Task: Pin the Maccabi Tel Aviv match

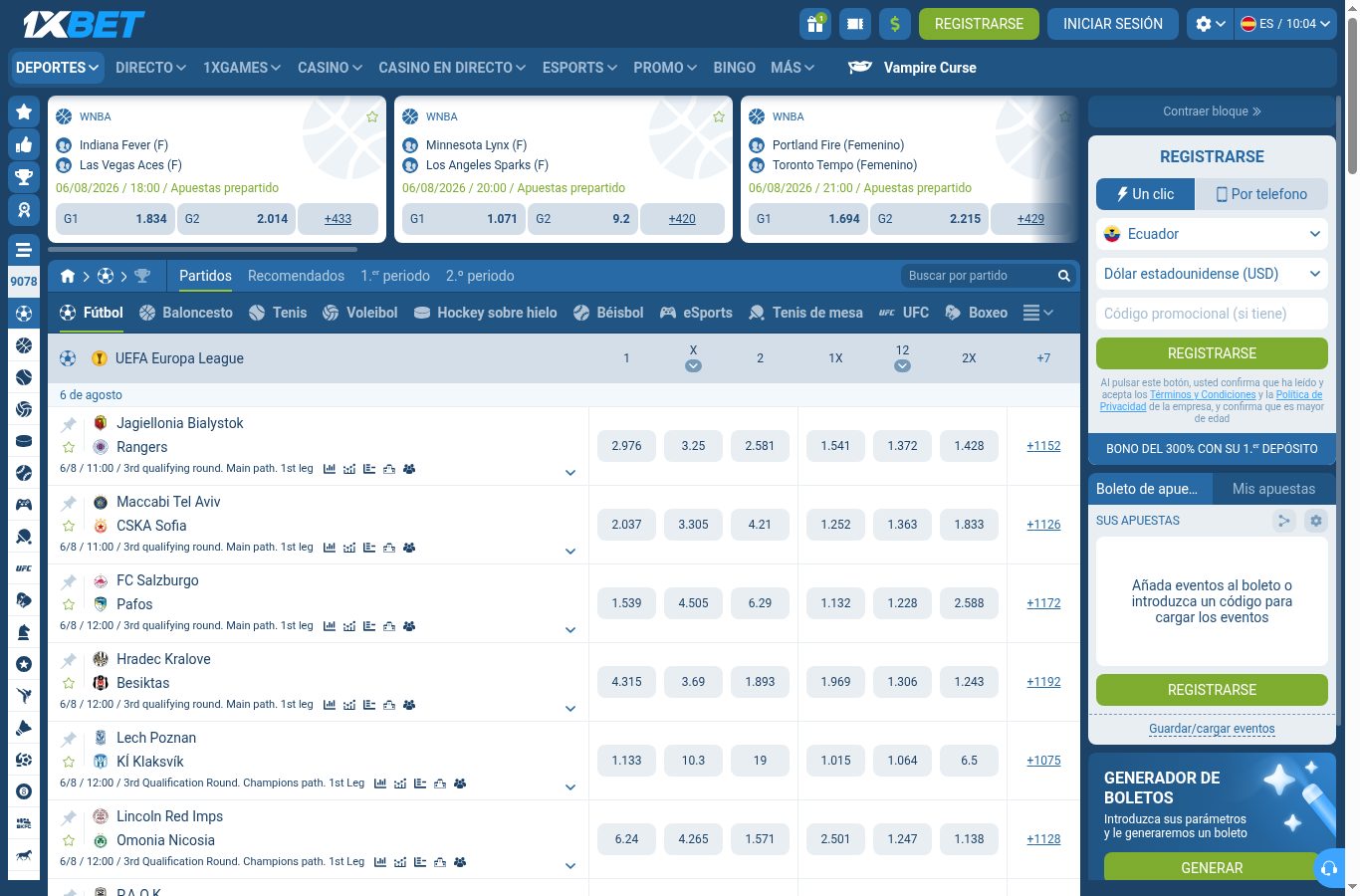Action: point(69,503)
